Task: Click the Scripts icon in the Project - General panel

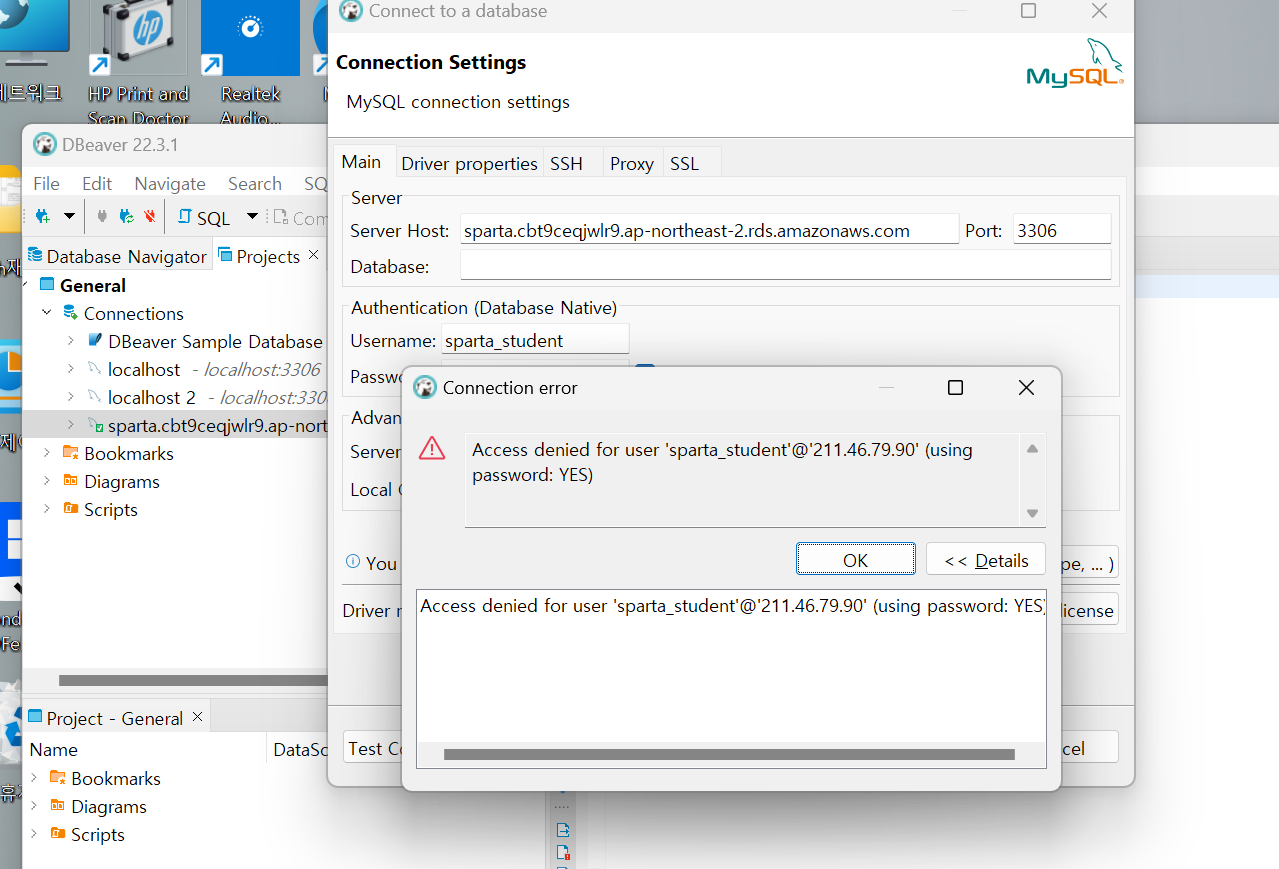Action: pyautogui.click(x=57, y=834)
